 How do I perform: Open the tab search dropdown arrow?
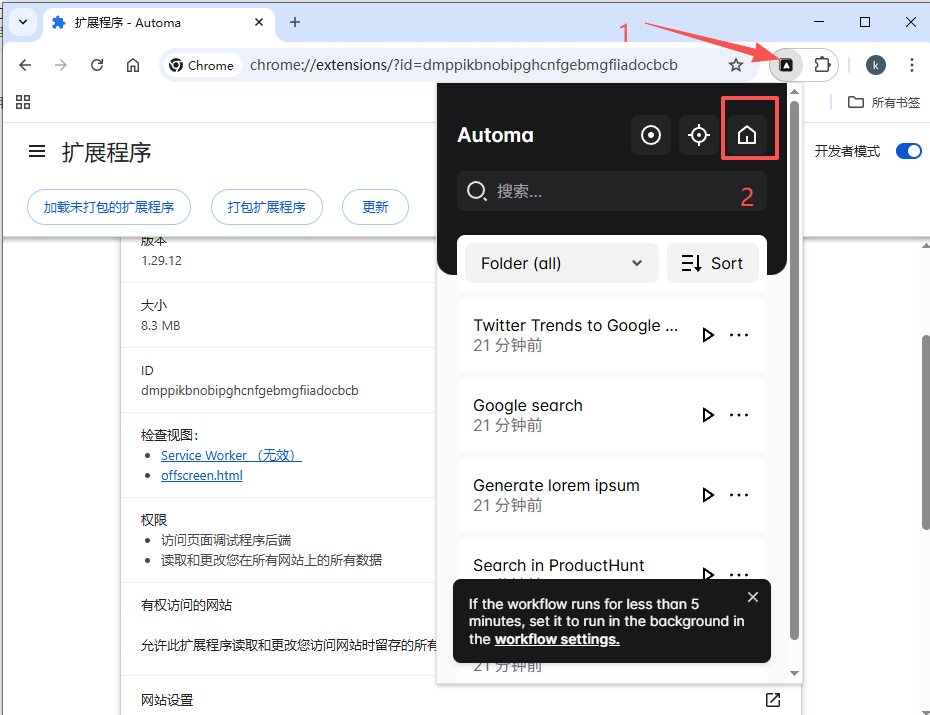23,23
